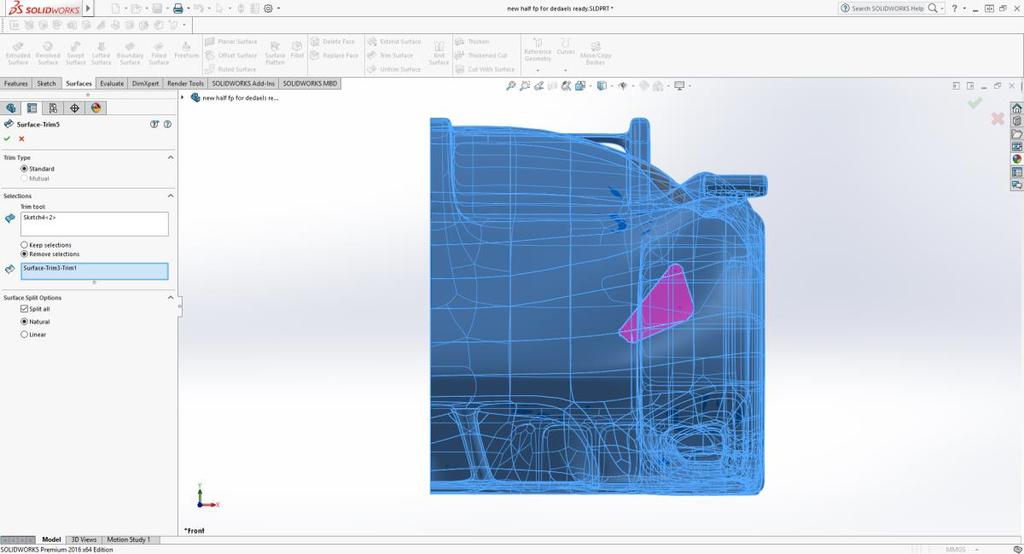Click the search magnifier in the help box
The width and height of the screenshot is (1024, 554).
[x=933, y=8]
